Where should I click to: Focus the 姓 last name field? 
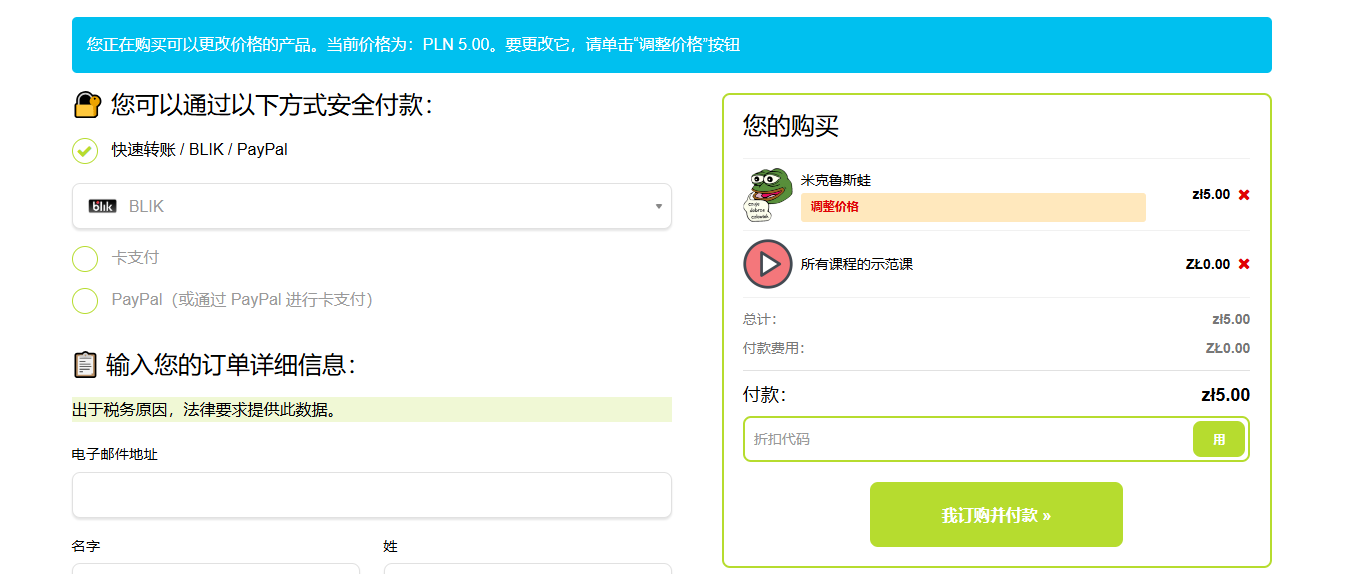click(527, 568)
